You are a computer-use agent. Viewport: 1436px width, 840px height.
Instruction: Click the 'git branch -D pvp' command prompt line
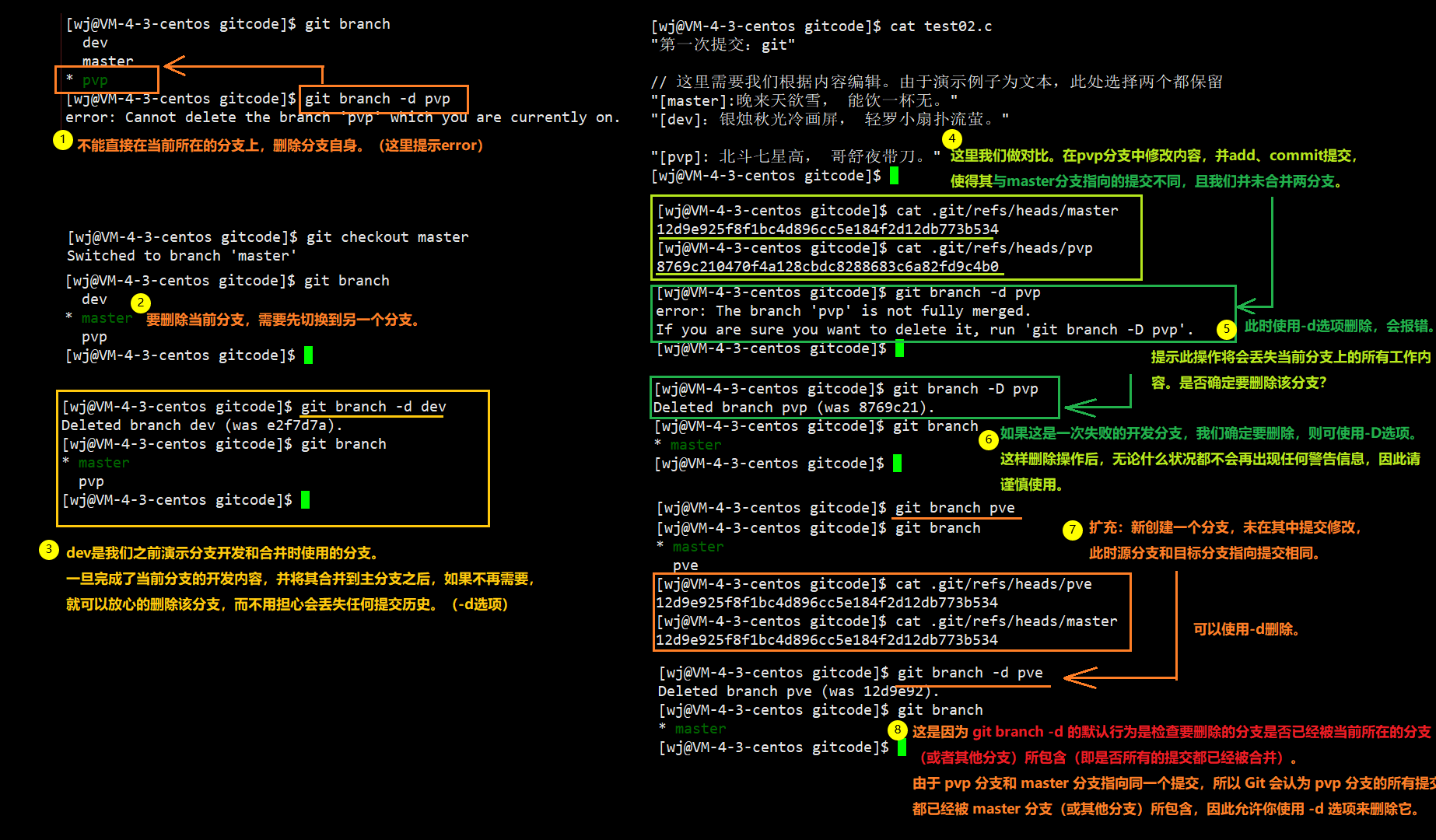point(846,389)
